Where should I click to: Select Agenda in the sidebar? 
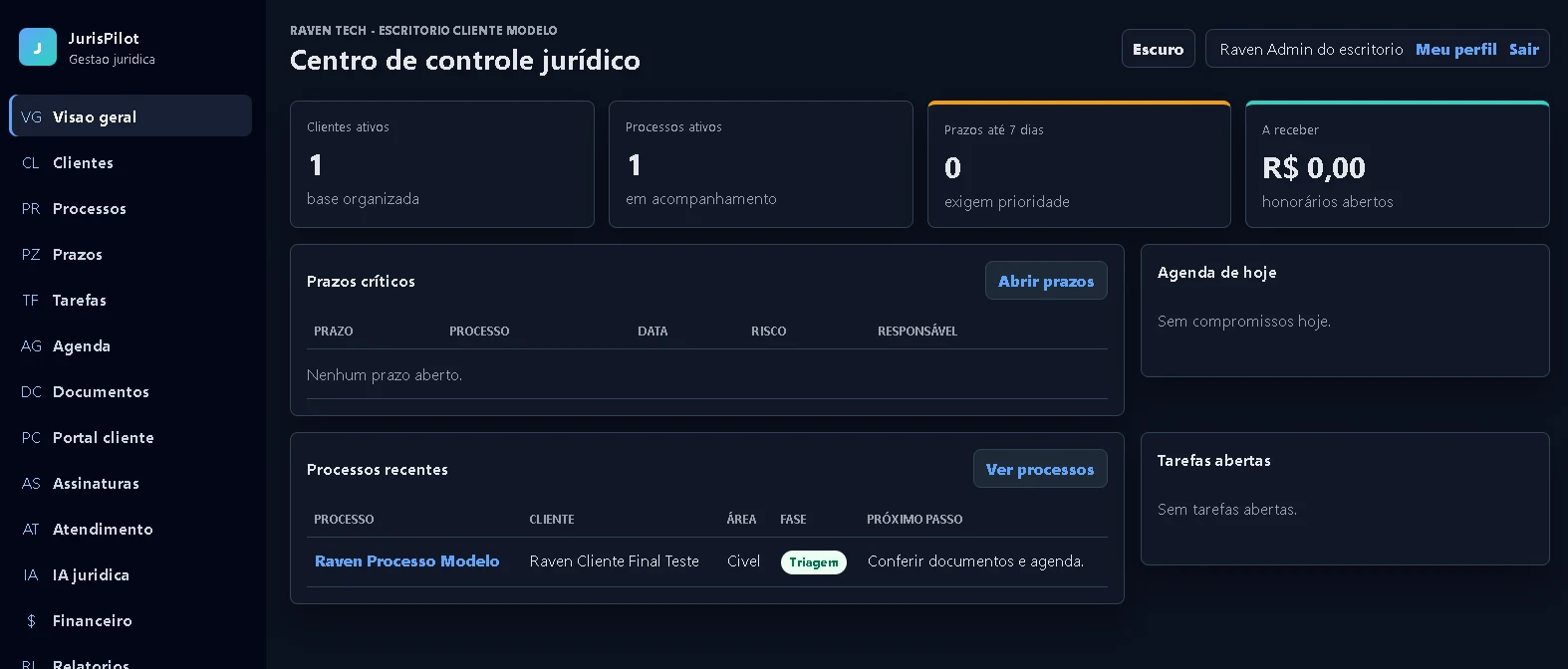(131, 345)
